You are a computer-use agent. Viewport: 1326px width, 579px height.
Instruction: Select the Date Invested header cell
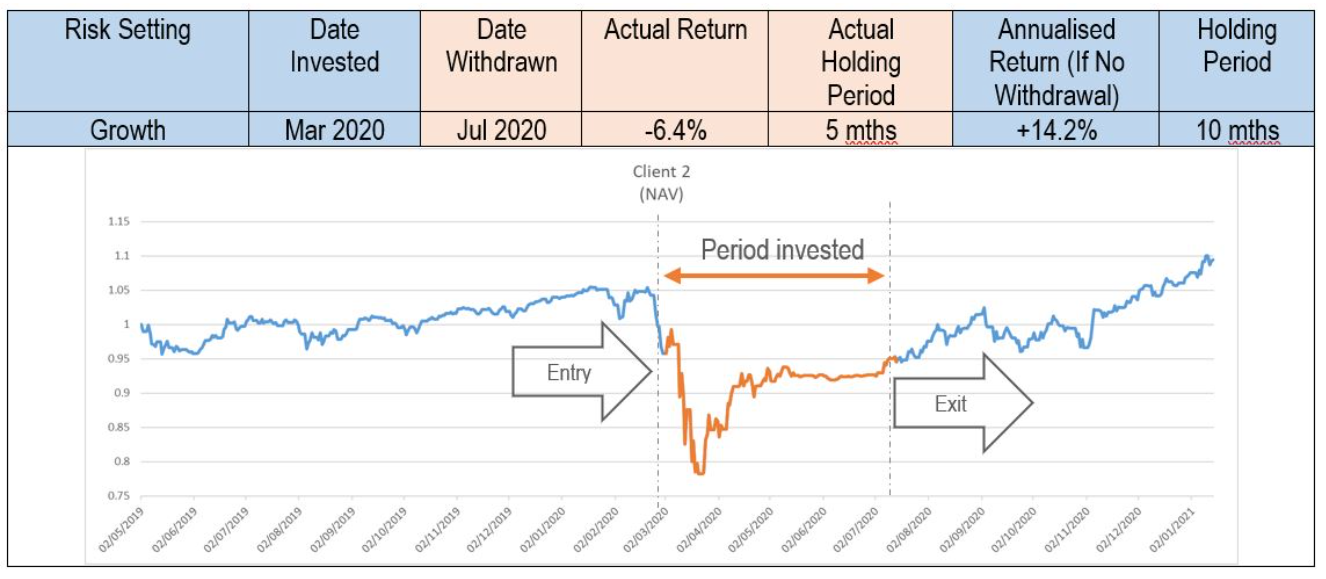(334, 62)
